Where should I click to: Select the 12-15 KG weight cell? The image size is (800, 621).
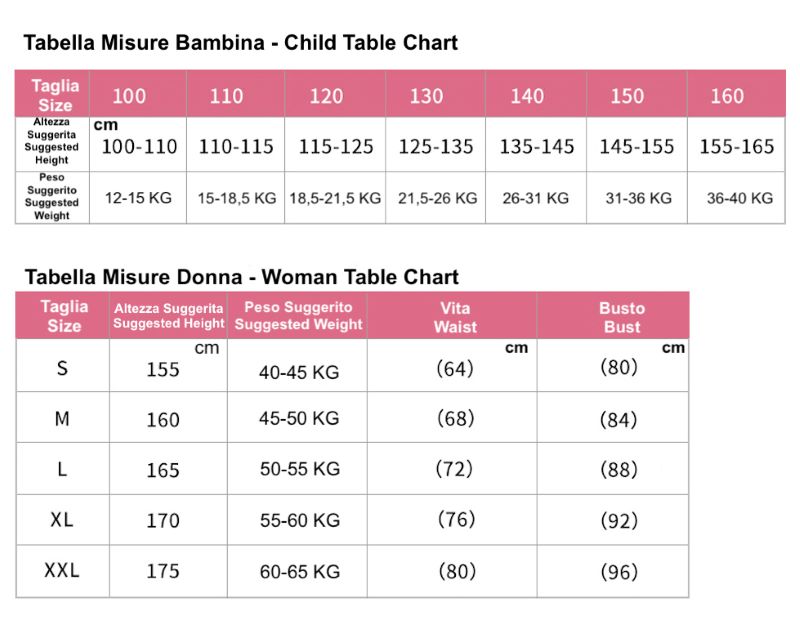[x=138, y=198]
